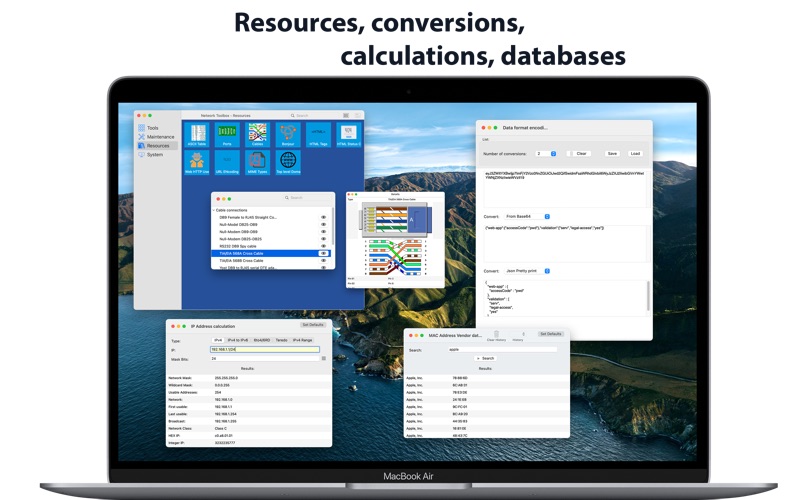Open the HTML Tags resource tile
Viewport: 800px width, 500px height.
coord(318,135)
